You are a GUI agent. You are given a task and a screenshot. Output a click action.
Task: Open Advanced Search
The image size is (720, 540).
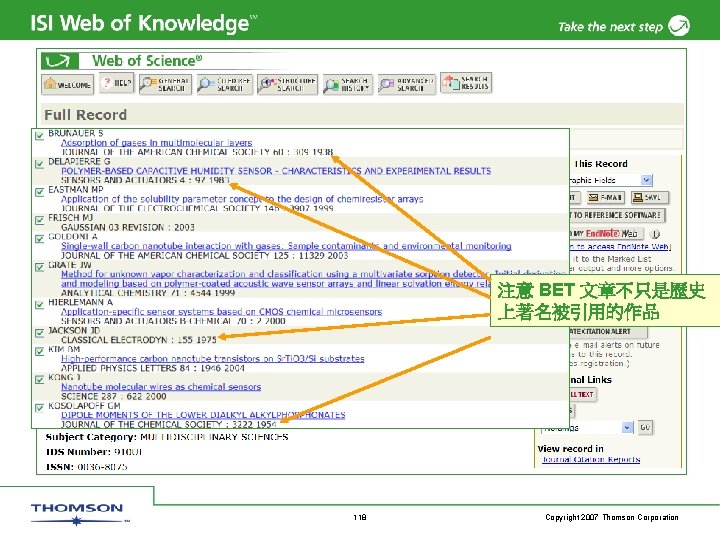click(407, 84)
